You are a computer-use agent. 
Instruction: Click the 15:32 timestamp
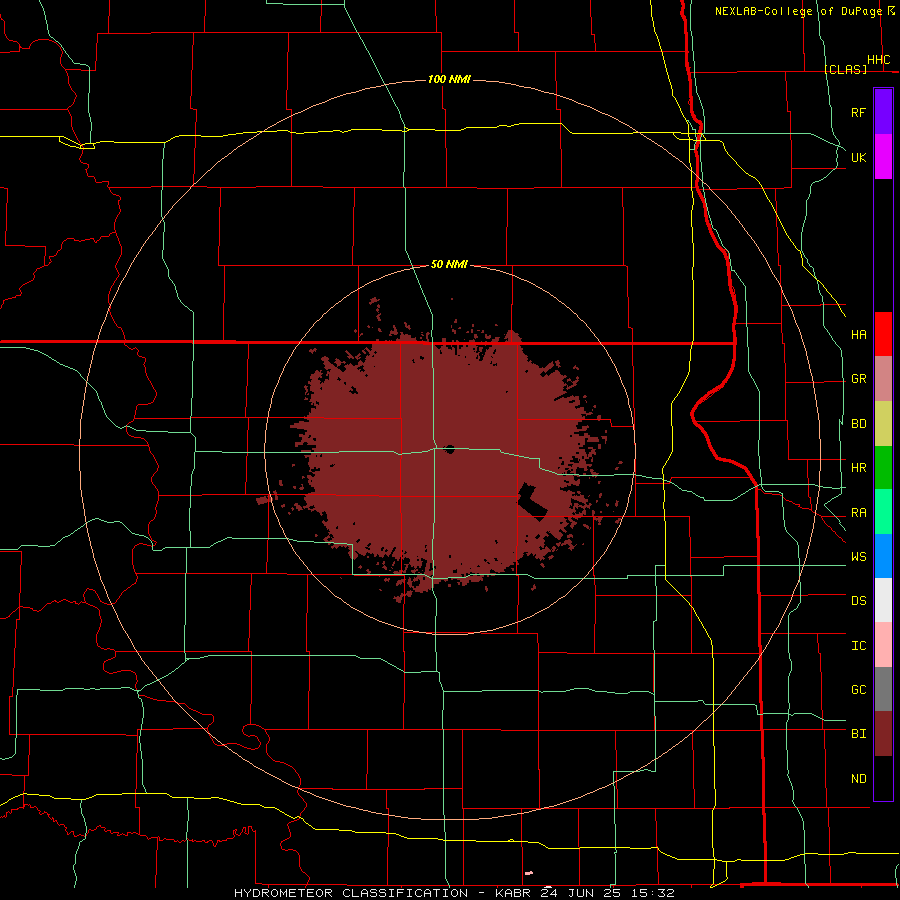[x=655, y=893]
